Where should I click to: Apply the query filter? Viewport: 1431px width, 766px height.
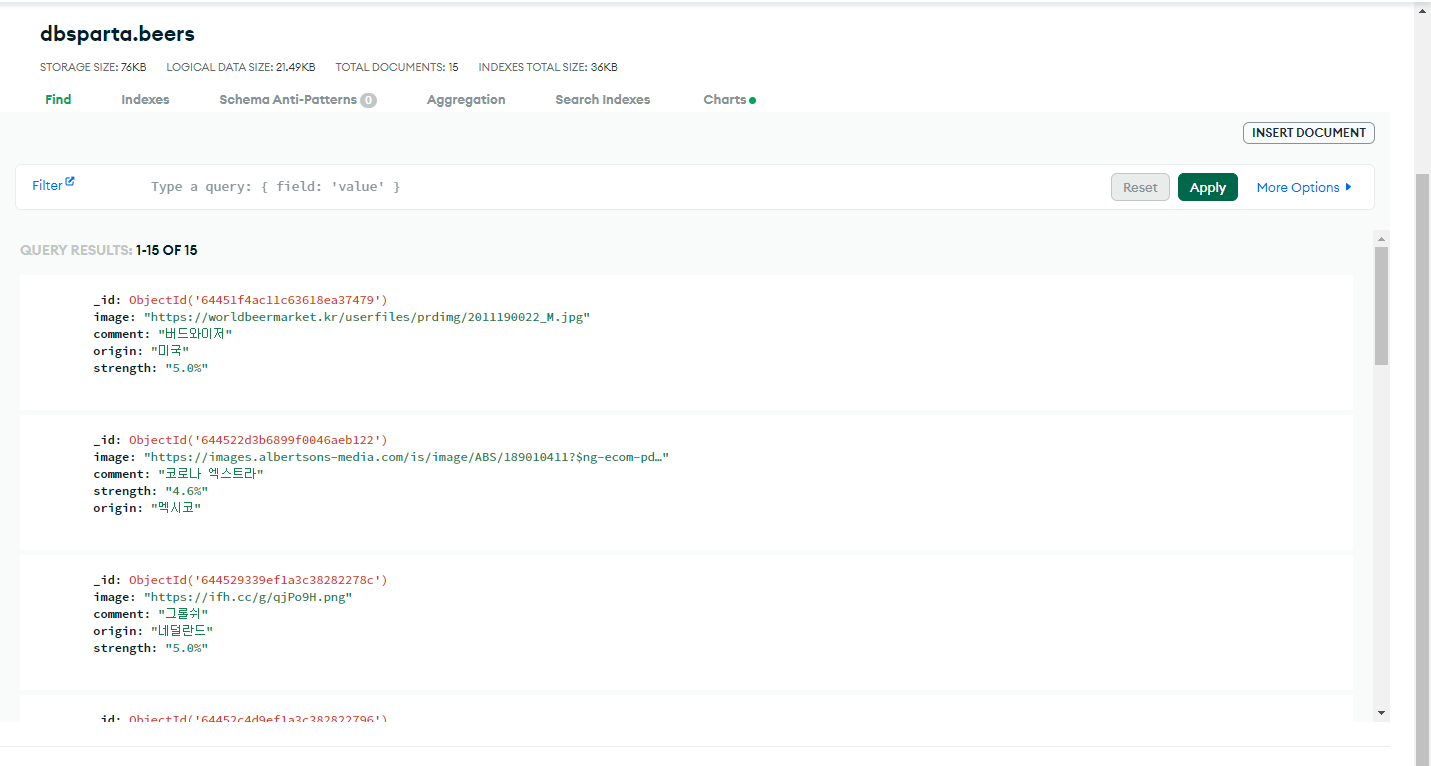[x=1208, y=187]
